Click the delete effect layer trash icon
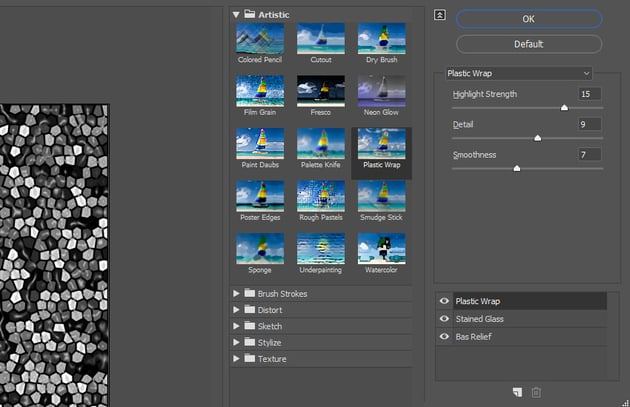The image size is (630, 407). [x=536, y=391]
